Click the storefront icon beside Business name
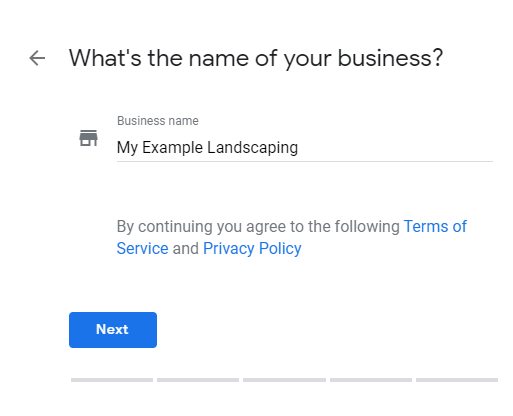 [88, 138]
